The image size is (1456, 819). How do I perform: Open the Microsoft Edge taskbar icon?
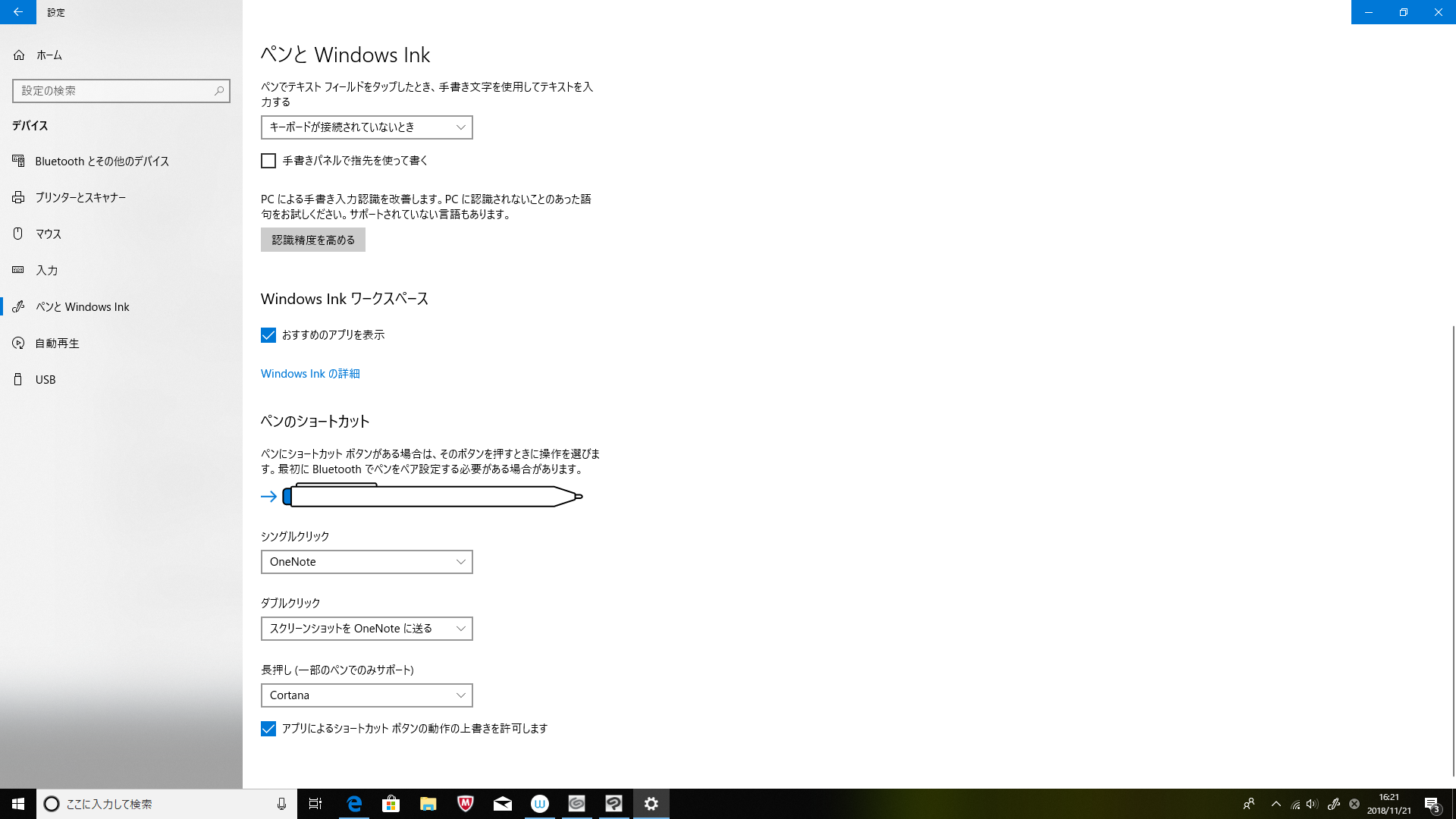pos(354,804)
